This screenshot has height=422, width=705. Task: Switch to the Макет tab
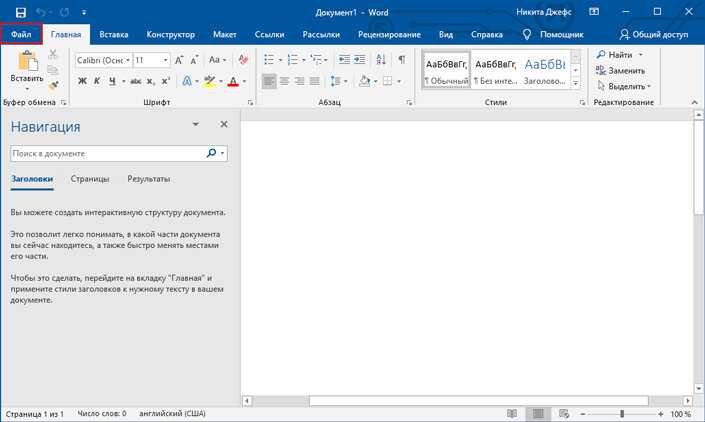pyautogui.click(x=225, y=34)
